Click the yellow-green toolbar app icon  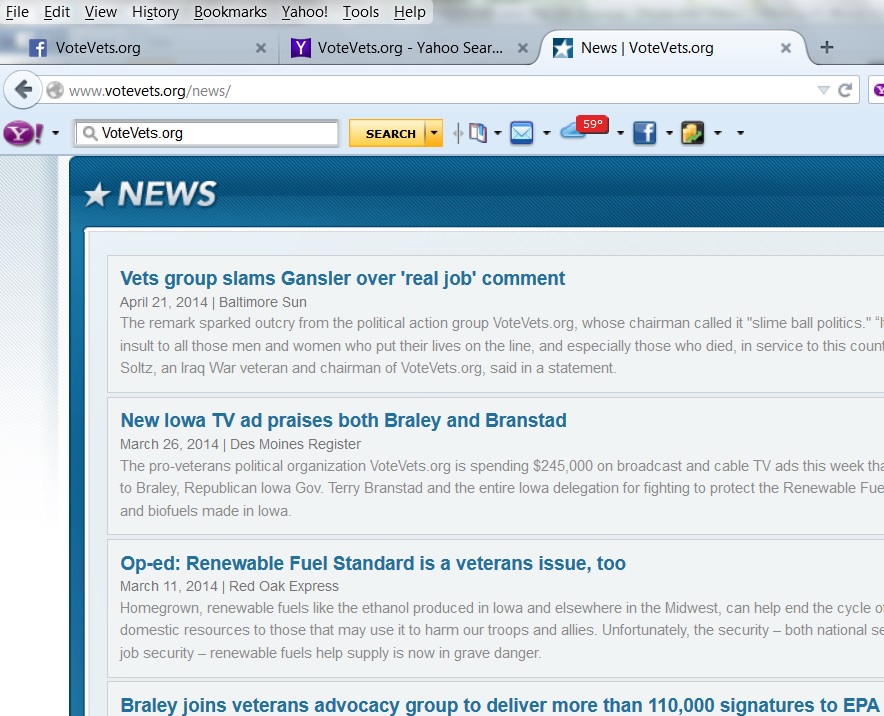click(693, 133)
